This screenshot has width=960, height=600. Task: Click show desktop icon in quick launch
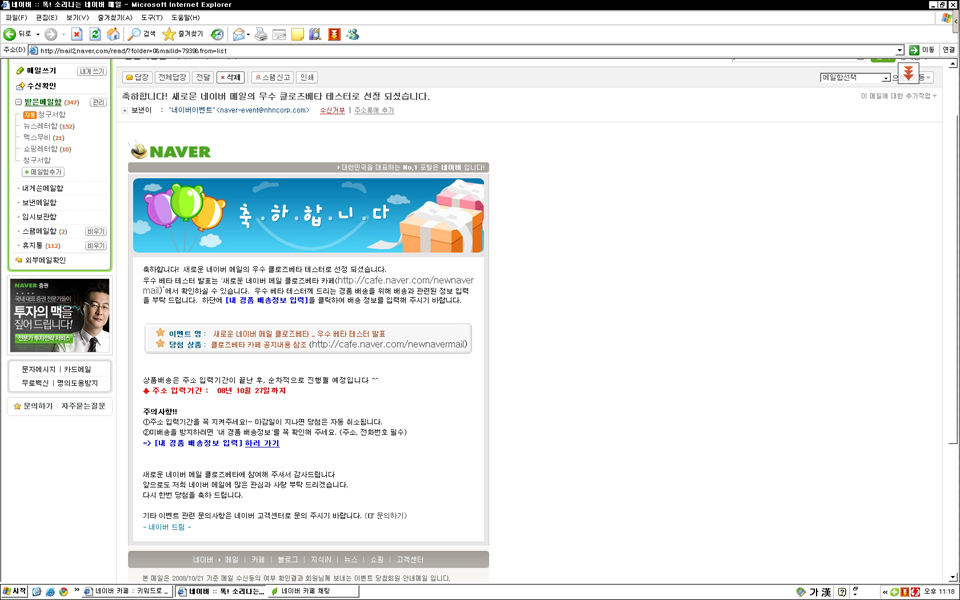coord(37,592)
